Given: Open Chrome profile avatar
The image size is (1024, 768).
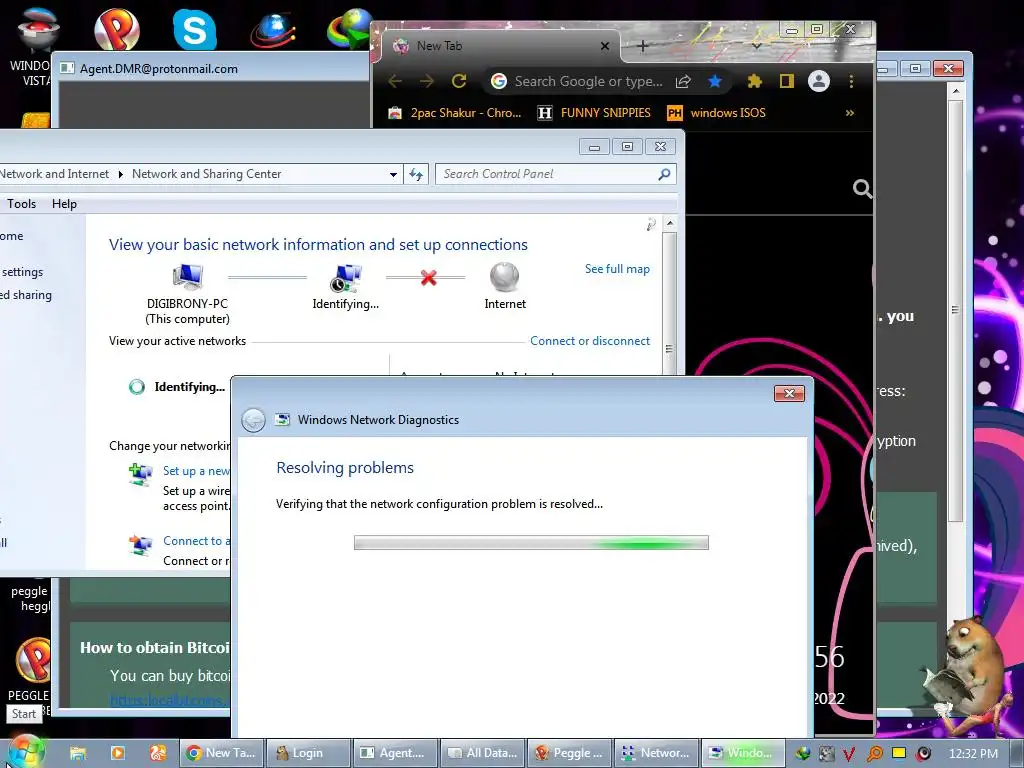Looking at the screenshot, I should (x=819, y=81).
